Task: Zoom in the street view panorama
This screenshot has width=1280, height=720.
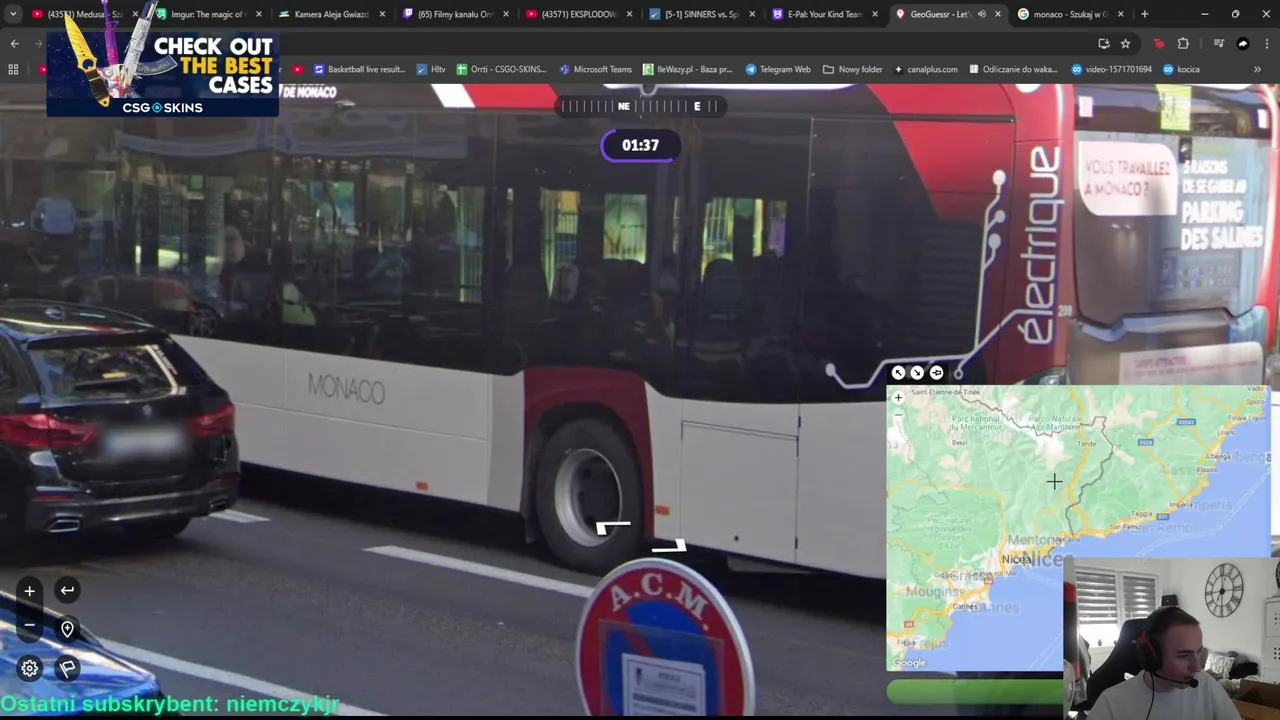Action: point(29,591)
